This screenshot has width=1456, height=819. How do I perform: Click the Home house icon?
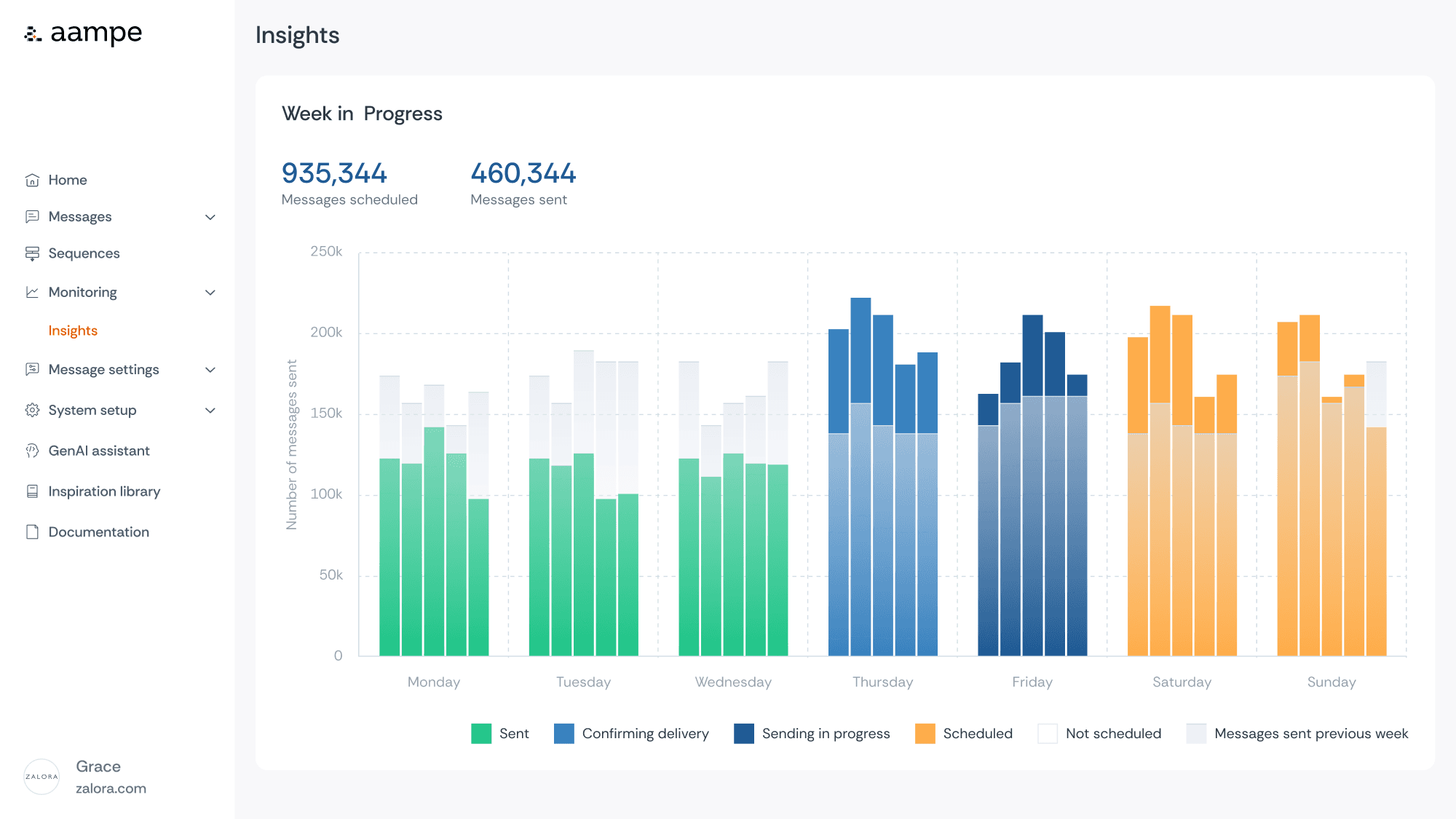point(32,180)
